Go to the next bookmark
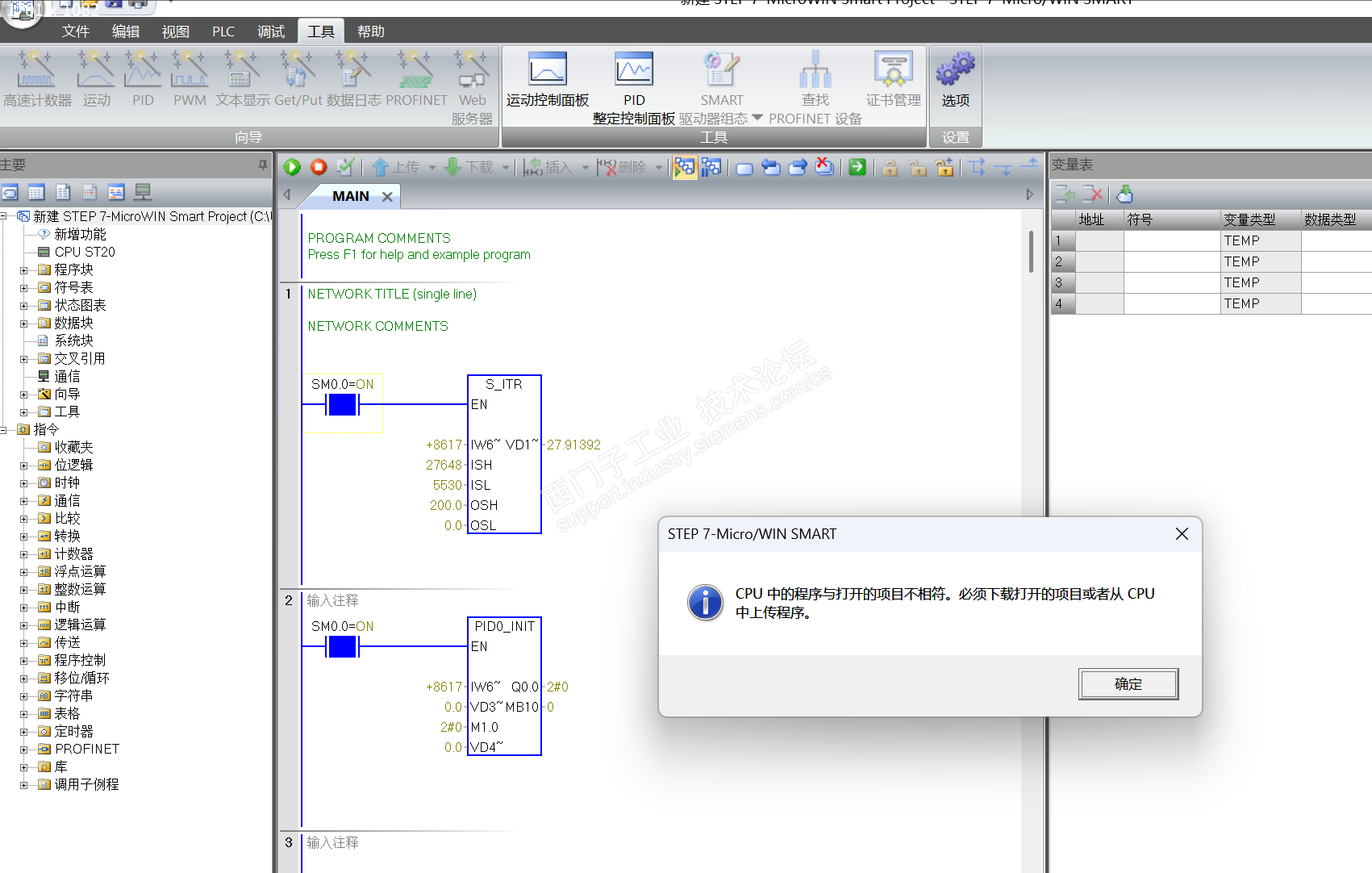This screenshot has height=873, width=1372. (x=798, y=167)
